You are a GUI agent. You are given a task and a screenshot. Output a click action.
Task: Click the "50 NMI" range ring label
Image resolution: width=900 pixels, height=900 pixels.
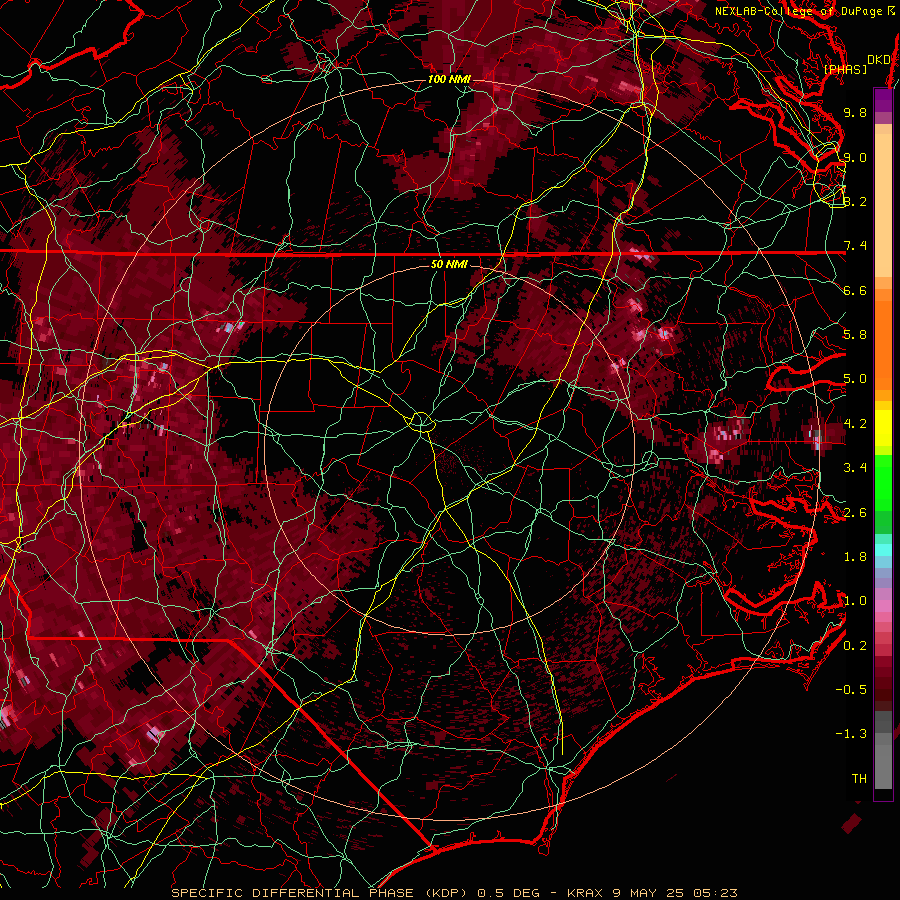[x=449, y=264]
